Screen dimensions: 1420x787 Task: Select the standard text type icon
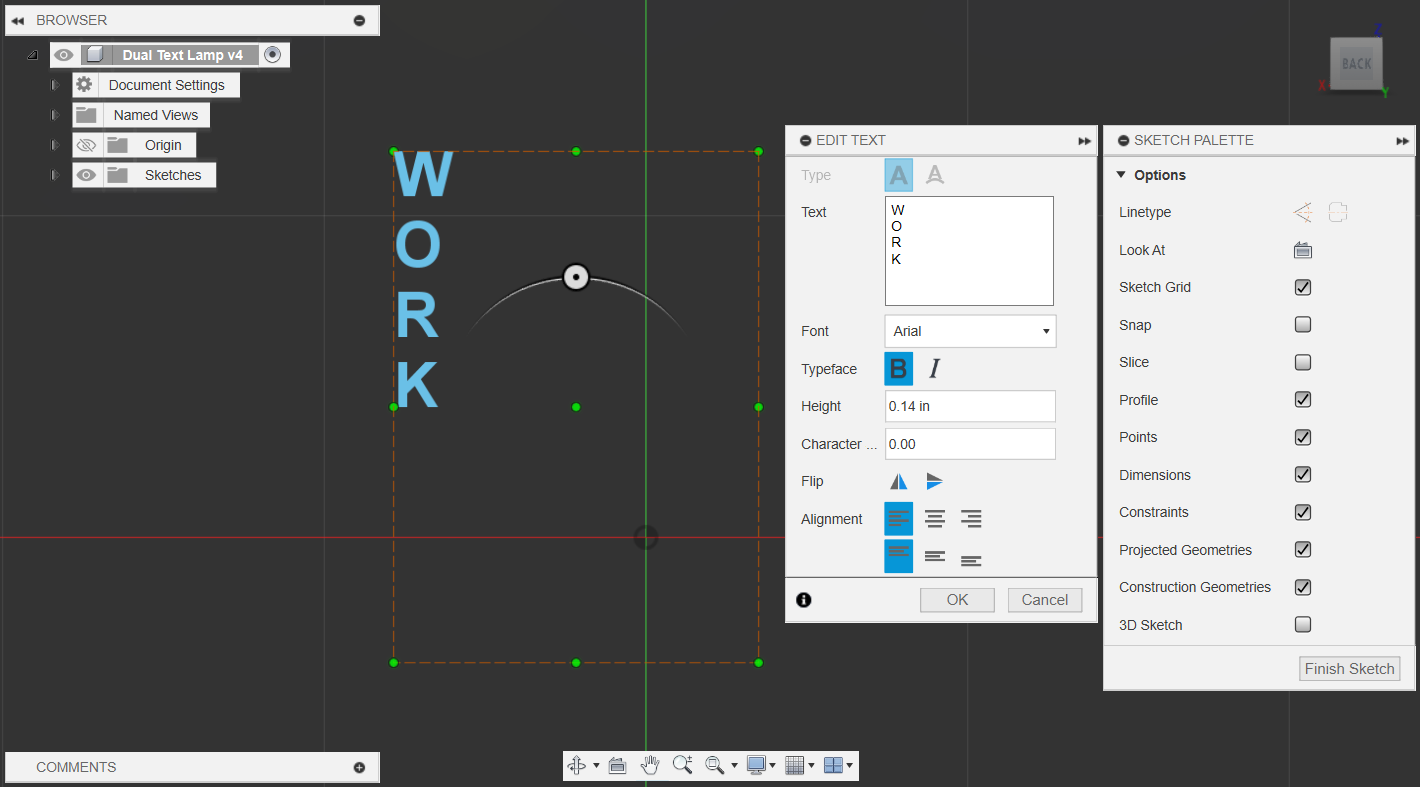899,176
